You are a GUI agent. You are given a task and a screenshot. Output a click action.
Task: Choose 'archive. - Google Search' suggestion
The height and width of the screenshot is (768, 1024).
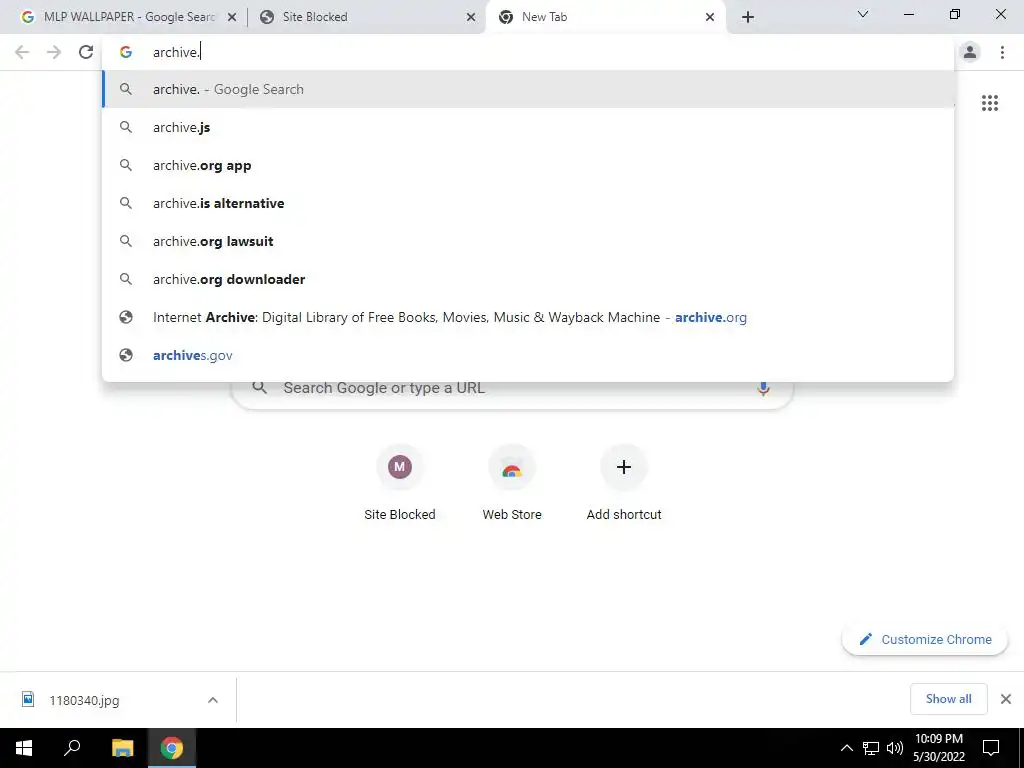pyautogui.click(x=528, y=89)
